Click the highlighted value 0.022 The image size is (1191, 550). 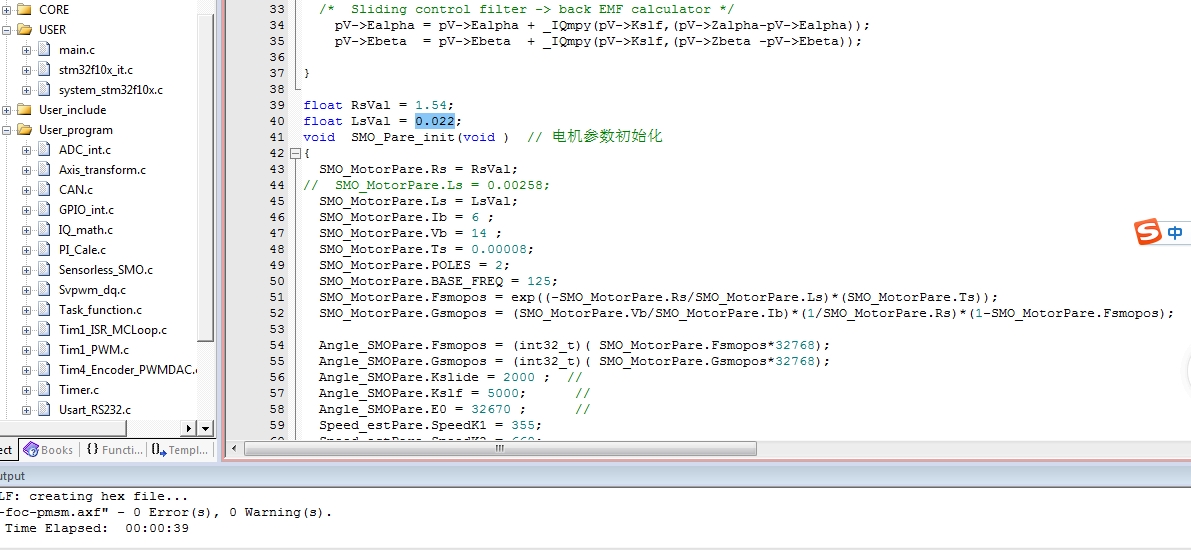pyautogui.click(x=434, y=121)
